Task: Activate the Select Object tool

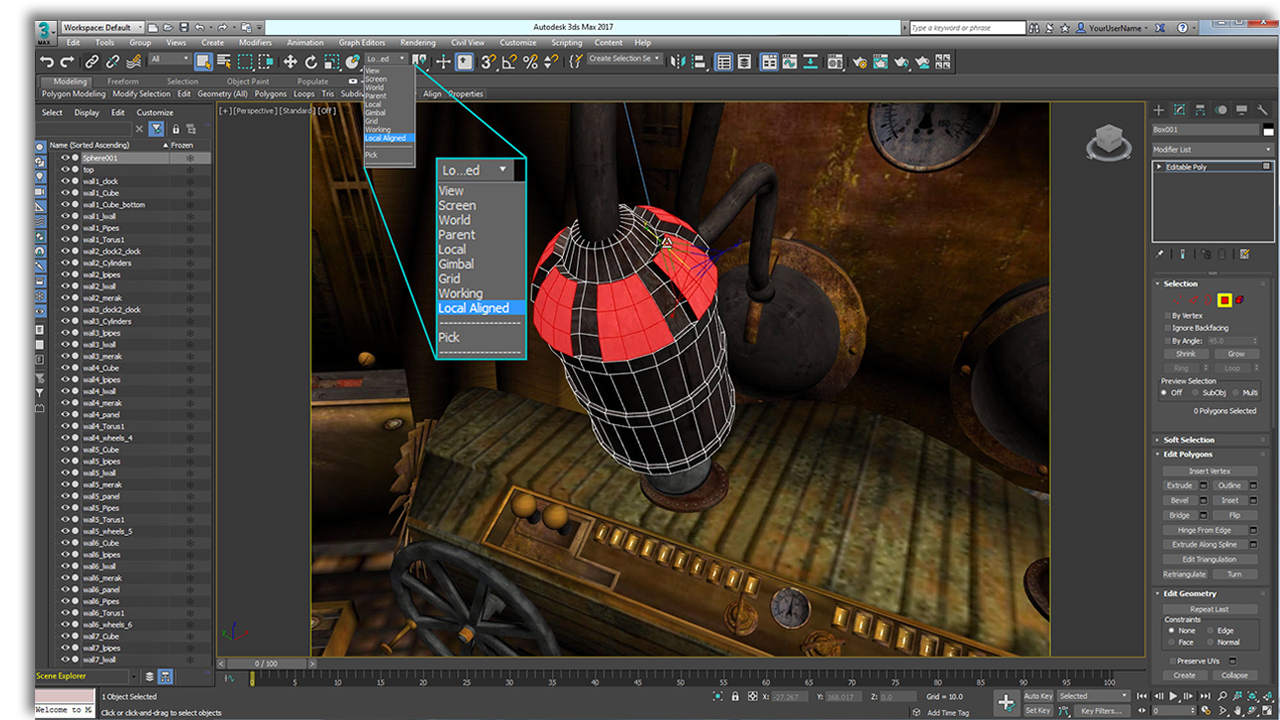Action: [x=203, y=62]
